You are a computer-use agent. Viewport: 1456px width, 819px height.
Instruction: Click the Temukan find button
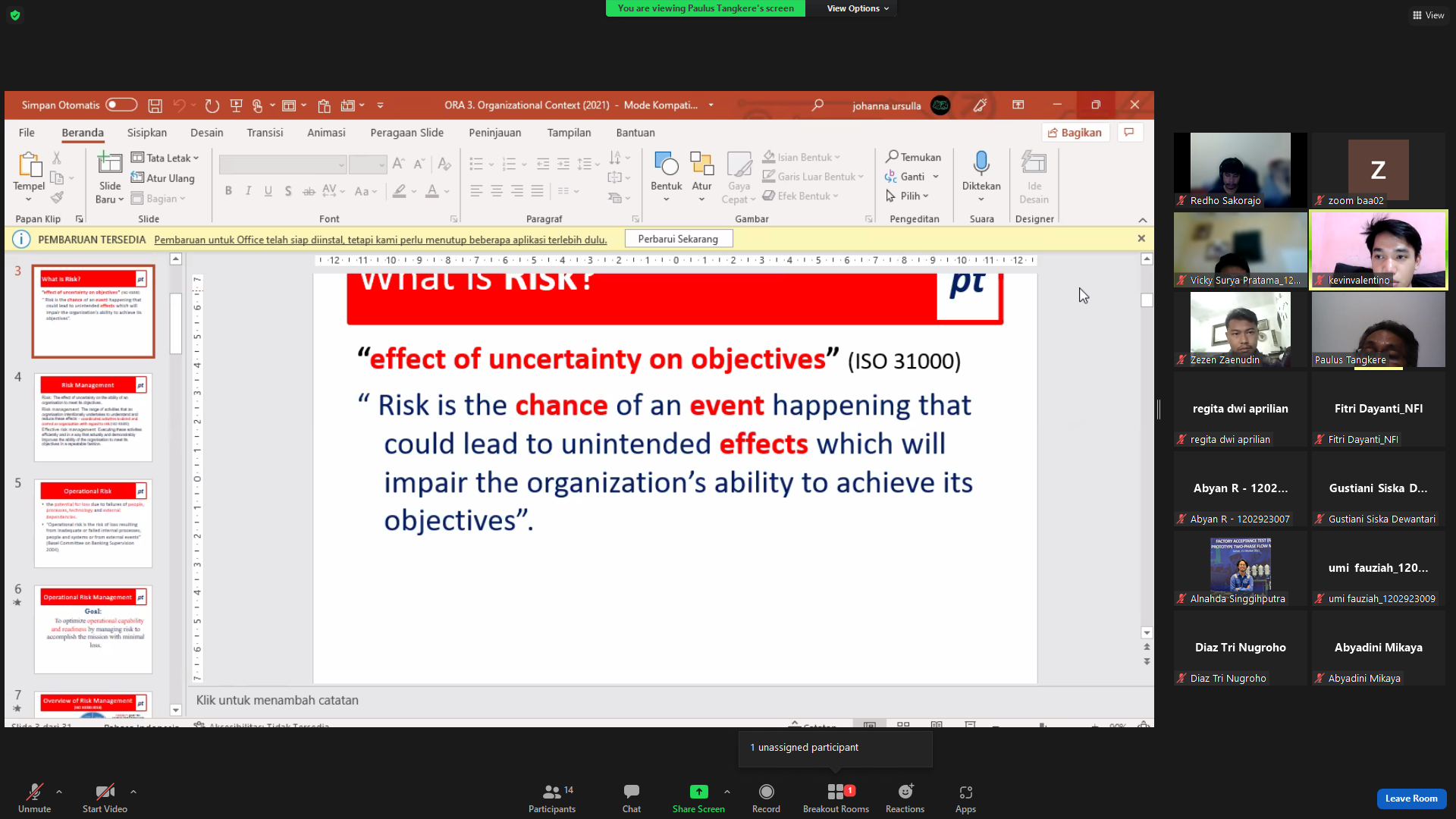pos(913,157)
